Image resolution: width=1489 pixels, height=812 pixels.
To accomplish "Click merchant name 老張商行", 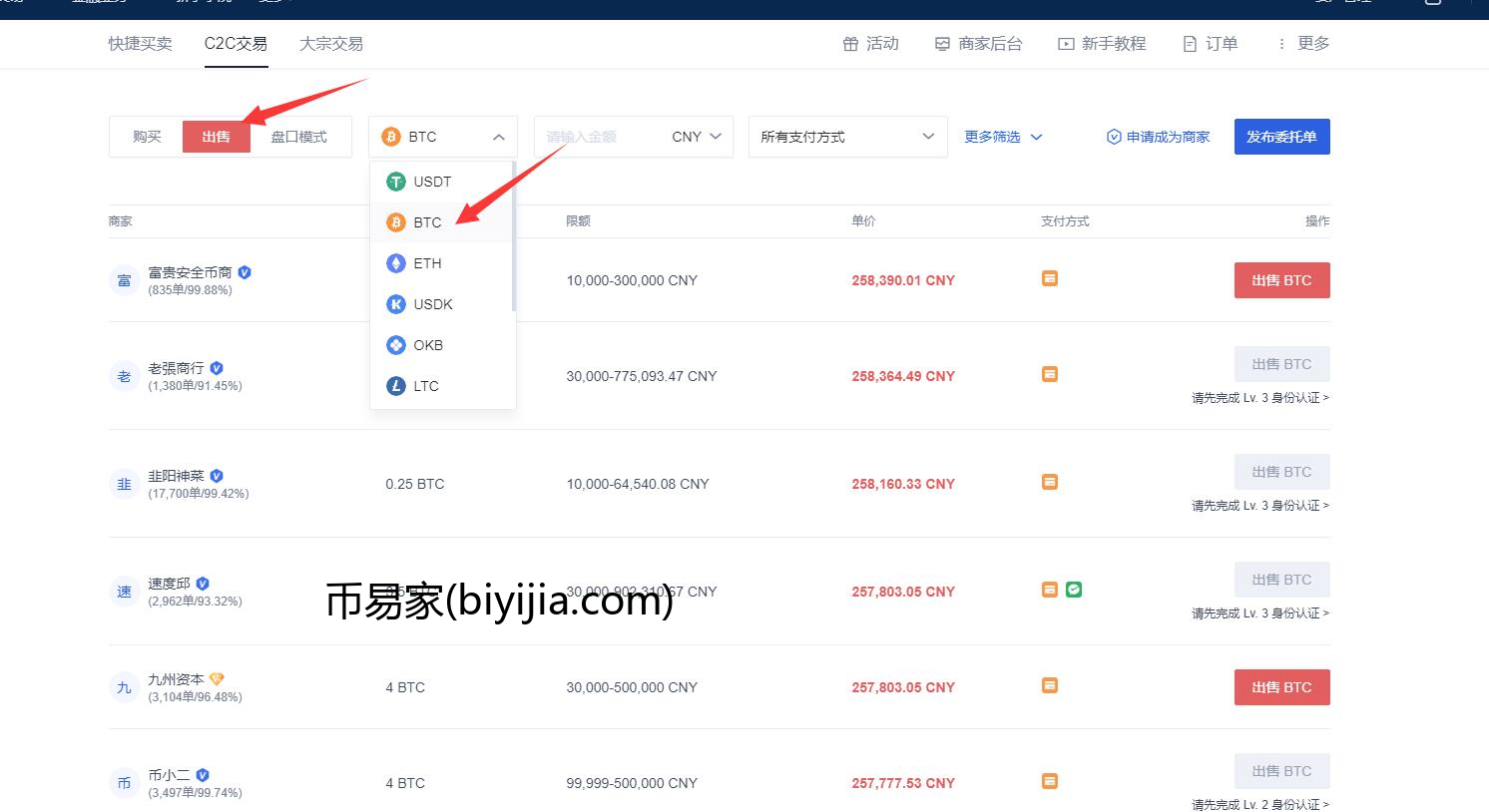I will [176, 368].
